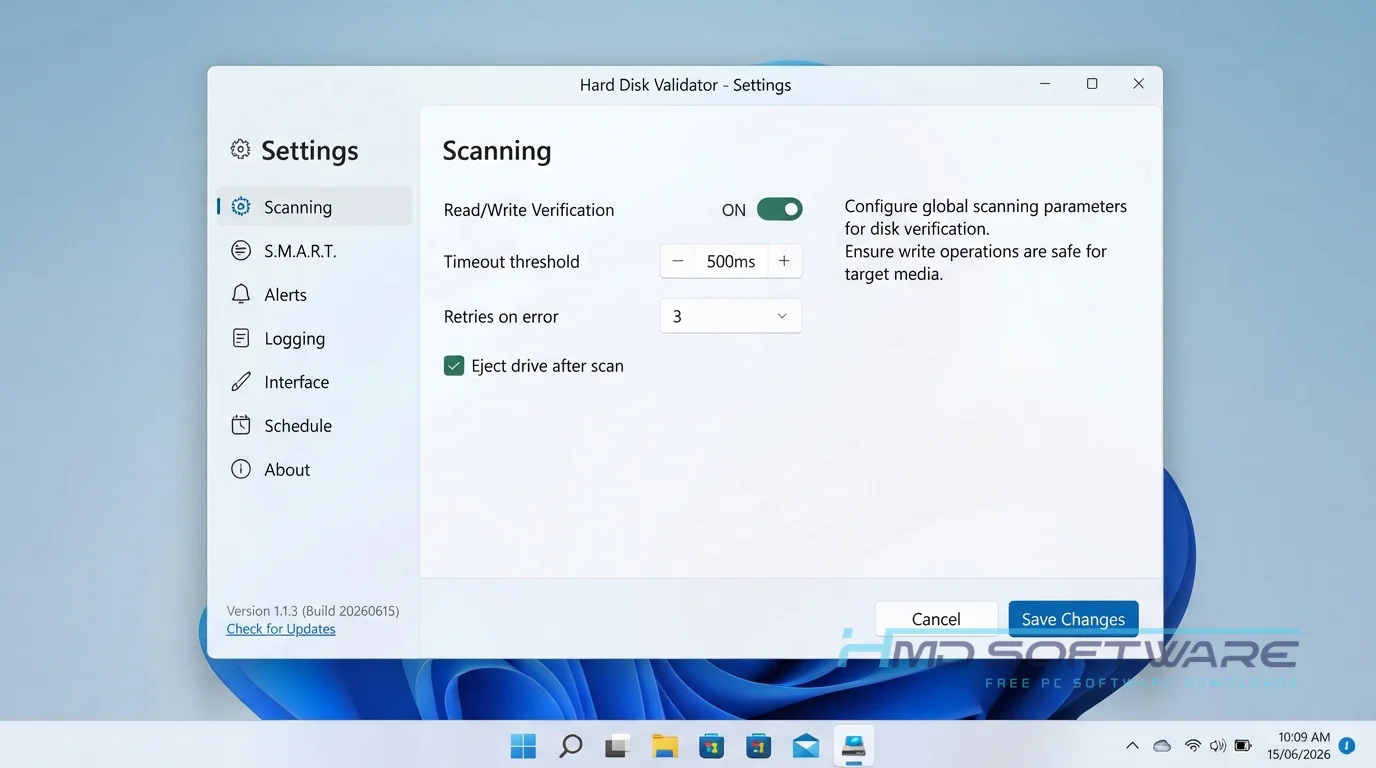1376x768 pixels.
Task: Click the S.M.A.R.T. sidebar icon
Action: (241, 251)
